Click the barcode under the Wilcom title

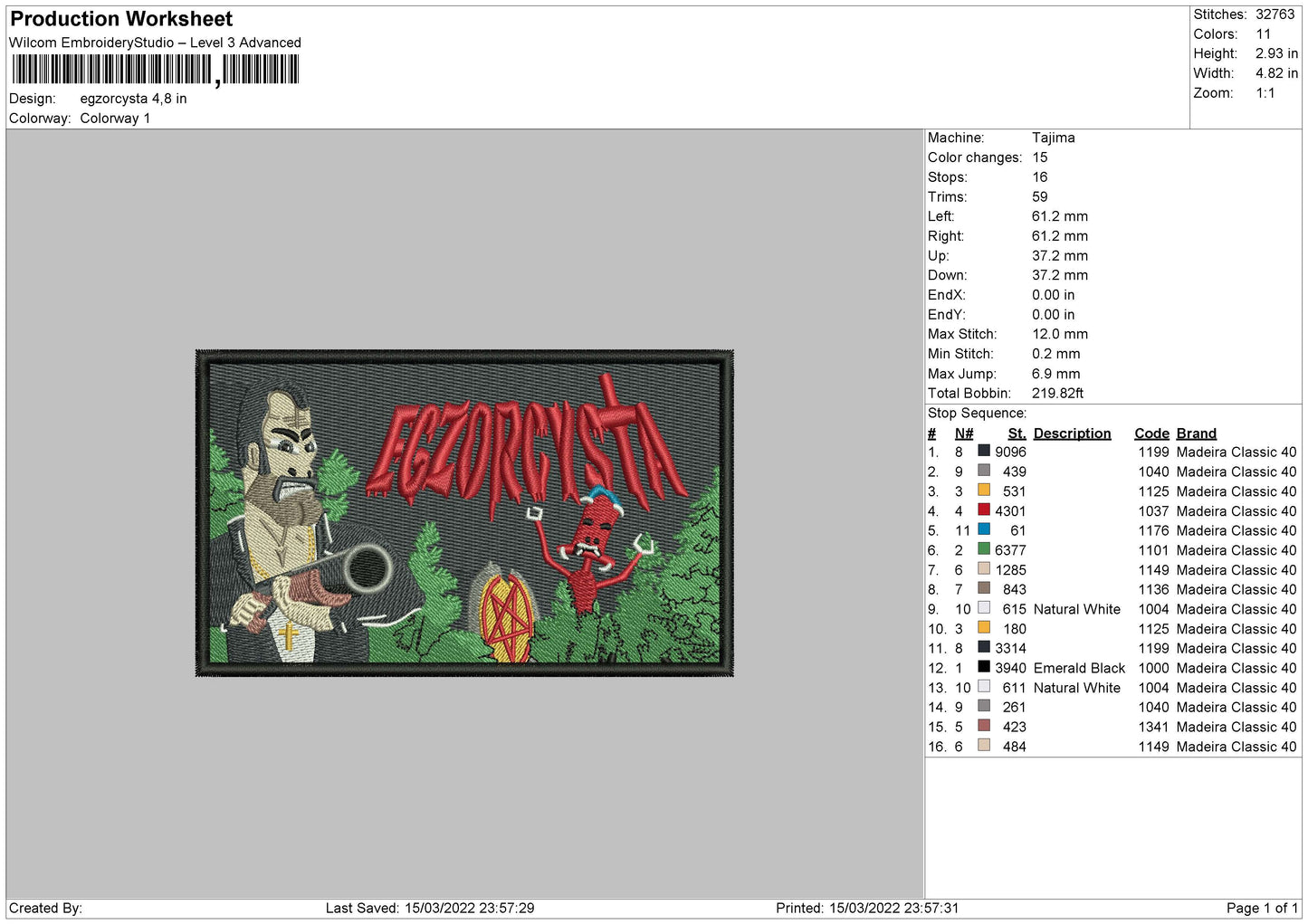point(154,70)
